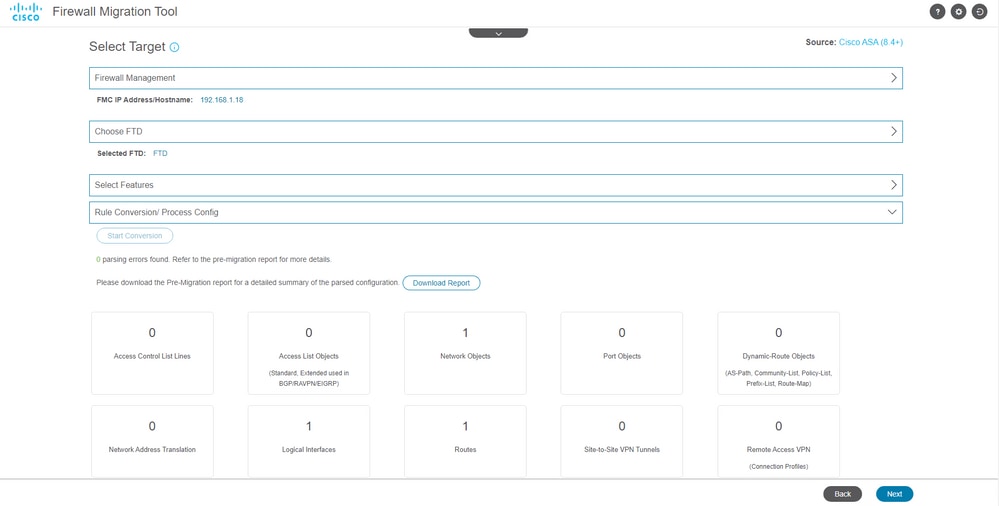Click the info icon beside Select Target
Viewport: 999px width, 506px height.
coord(175,47)
